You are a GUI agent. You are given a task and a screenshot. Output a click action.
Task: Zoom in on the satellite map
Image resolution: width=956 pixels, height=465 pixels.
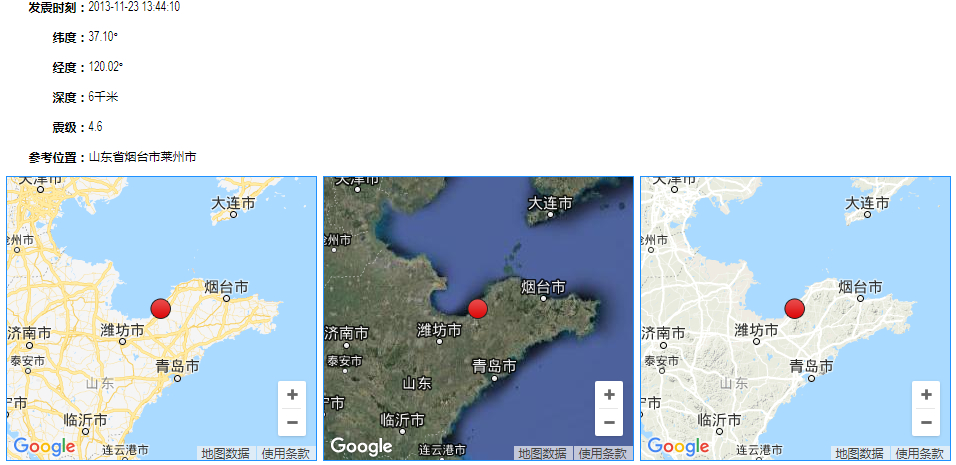[609, 395]
